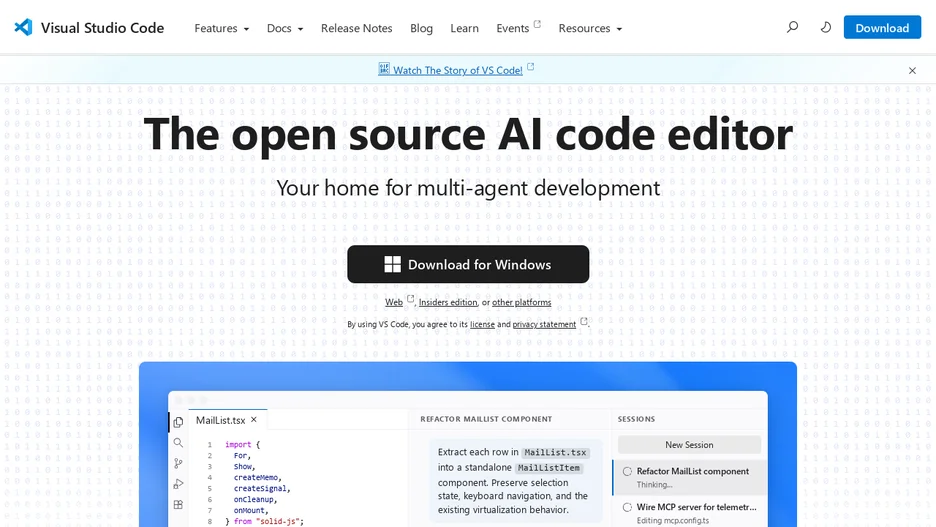Click the banner video icon before Watch link
This screenshot has width=936, height=527.
click(x=384, y=69)
